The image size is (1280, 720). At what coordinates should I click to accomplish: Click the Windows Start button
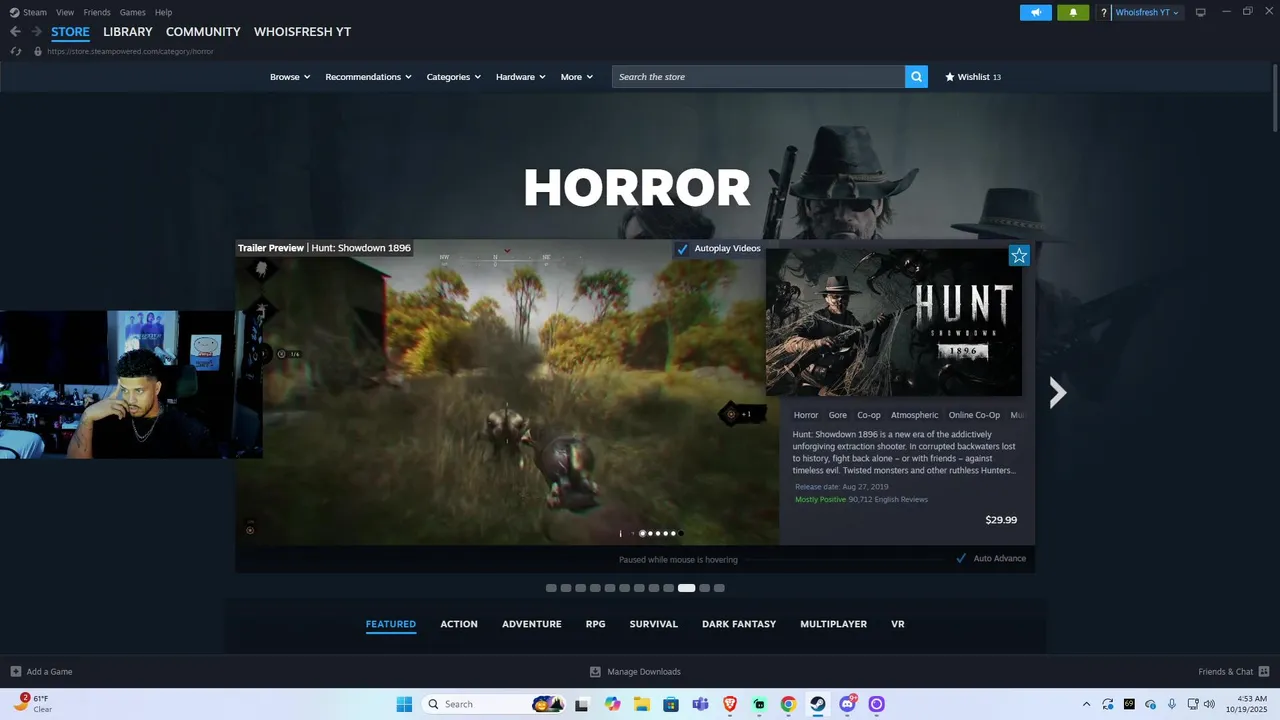[404, 704]
